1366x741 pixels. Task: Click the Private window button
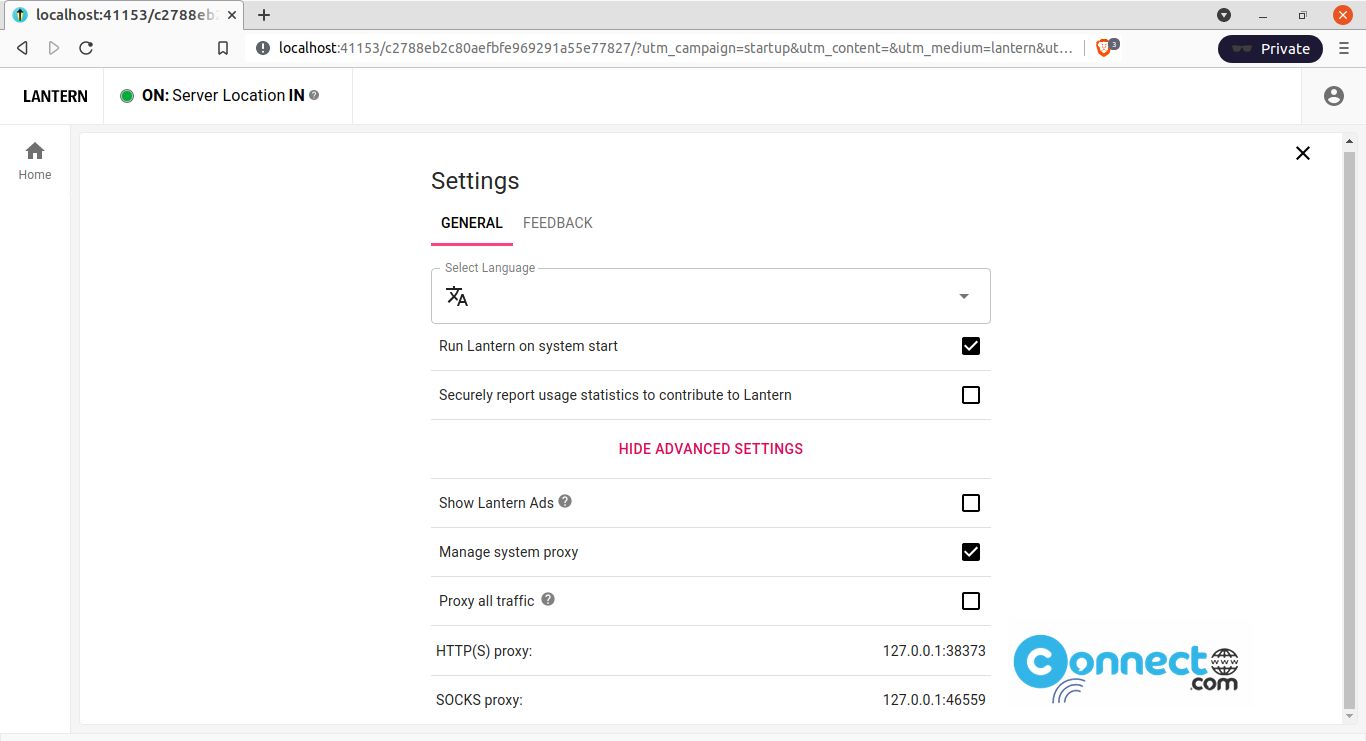pyautogui.click(x=1270, y=48)
